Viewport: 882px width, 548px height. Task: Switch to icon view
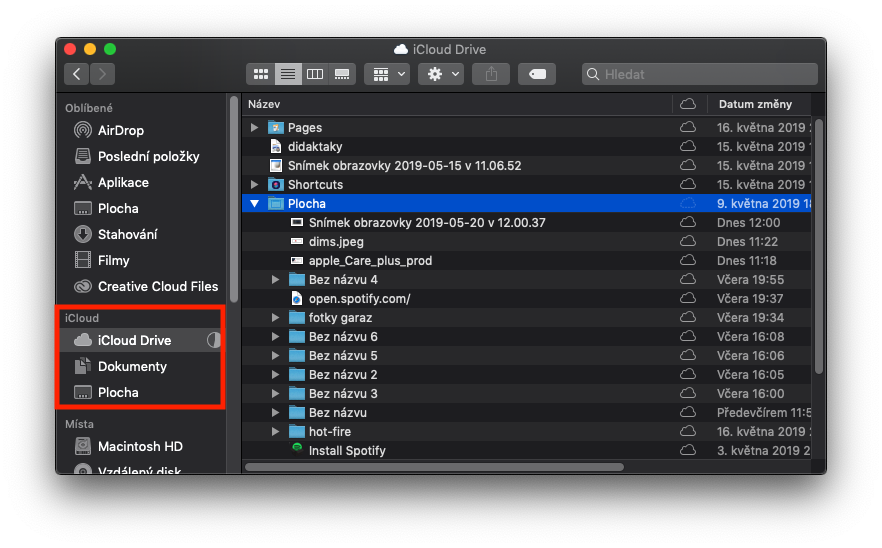261,74
